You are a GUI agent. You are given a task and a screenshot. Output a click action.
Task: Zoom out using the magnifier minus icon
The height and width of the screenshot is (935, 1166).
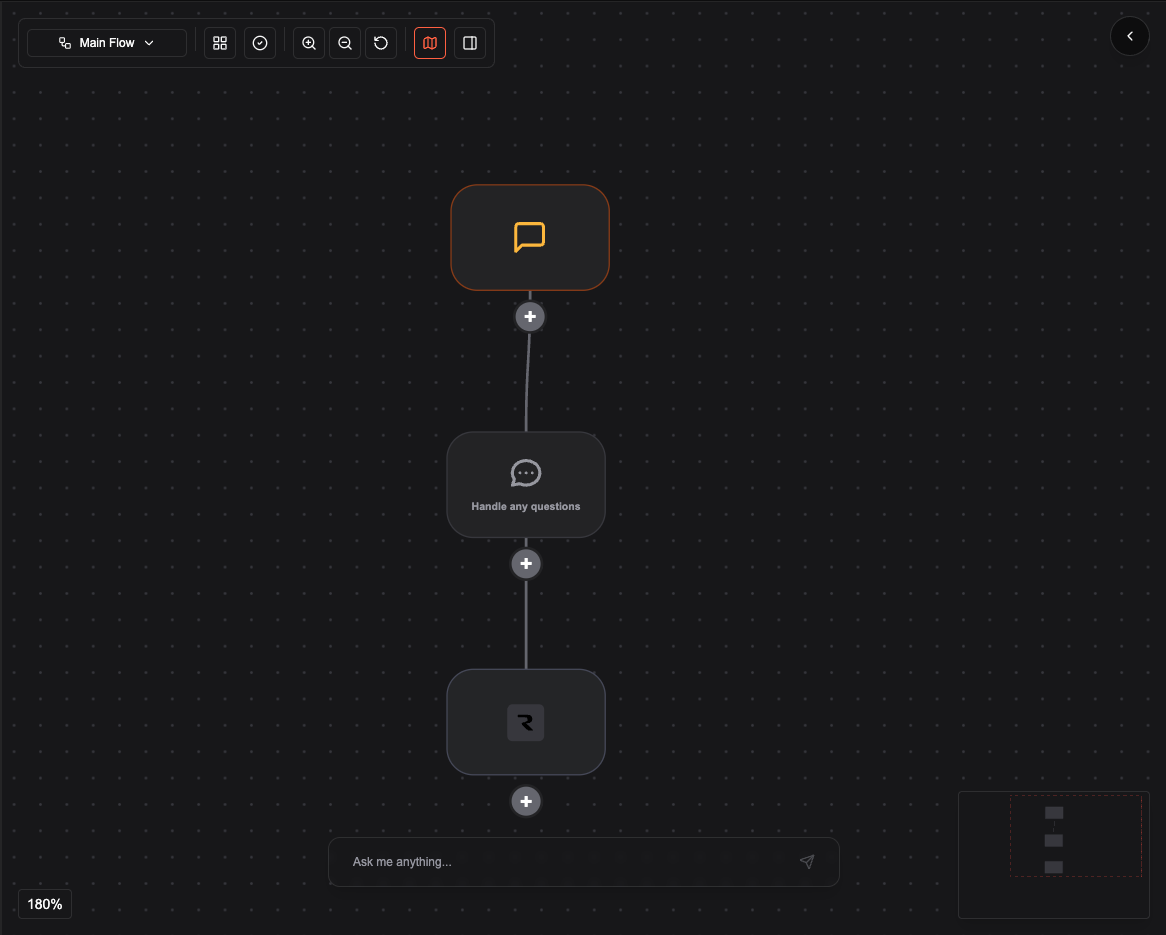[344, 43]
